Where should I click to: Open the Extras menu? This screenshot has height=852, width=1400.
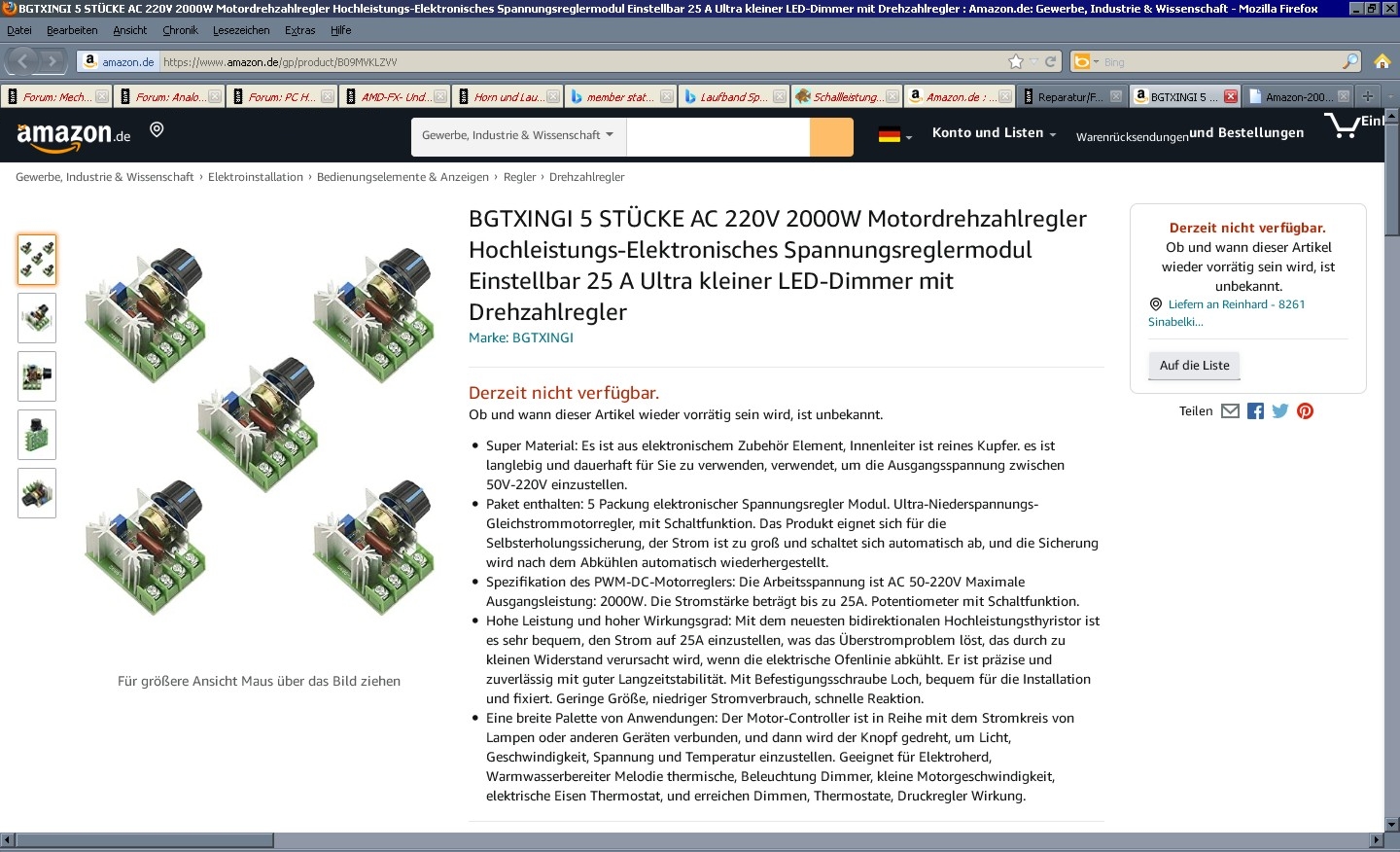coord(299,30)
